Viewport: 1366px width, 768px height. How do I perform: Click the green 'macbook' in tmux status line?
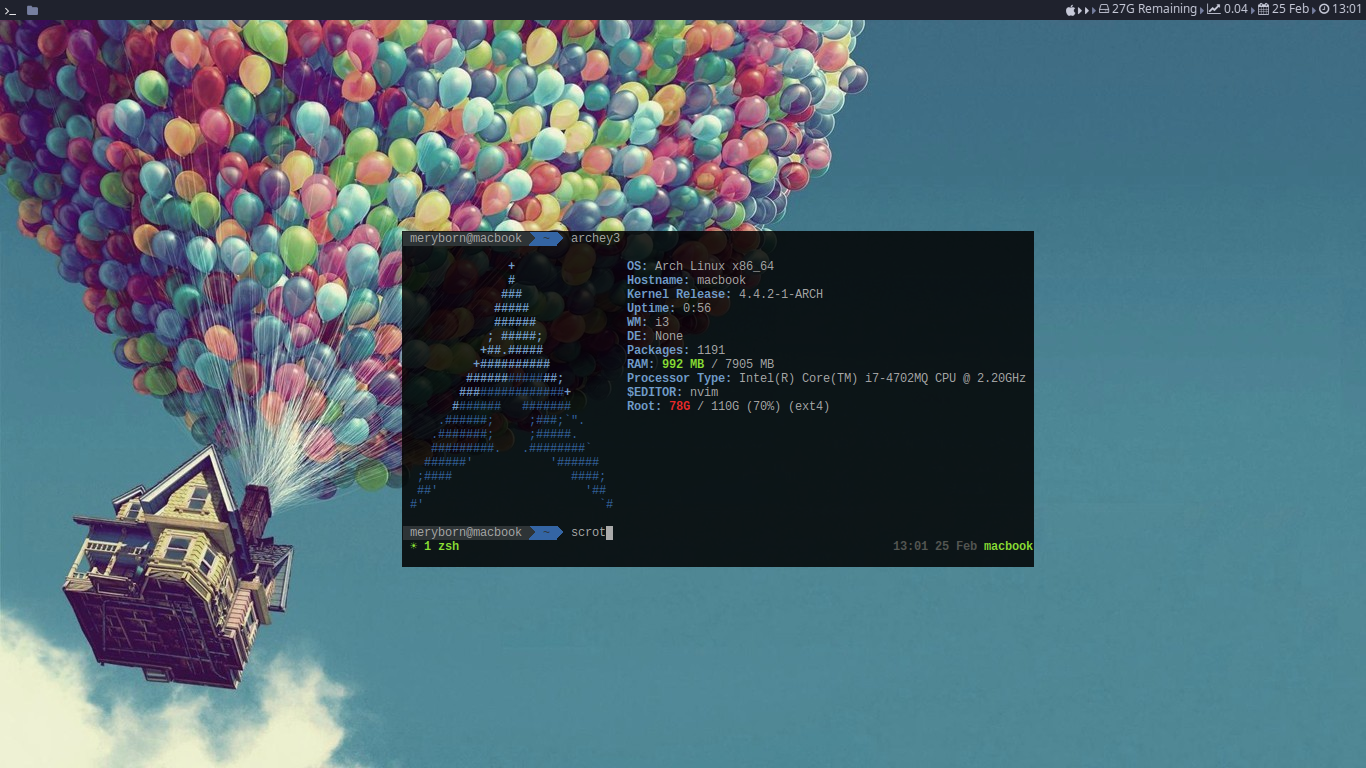[1008, 547]
